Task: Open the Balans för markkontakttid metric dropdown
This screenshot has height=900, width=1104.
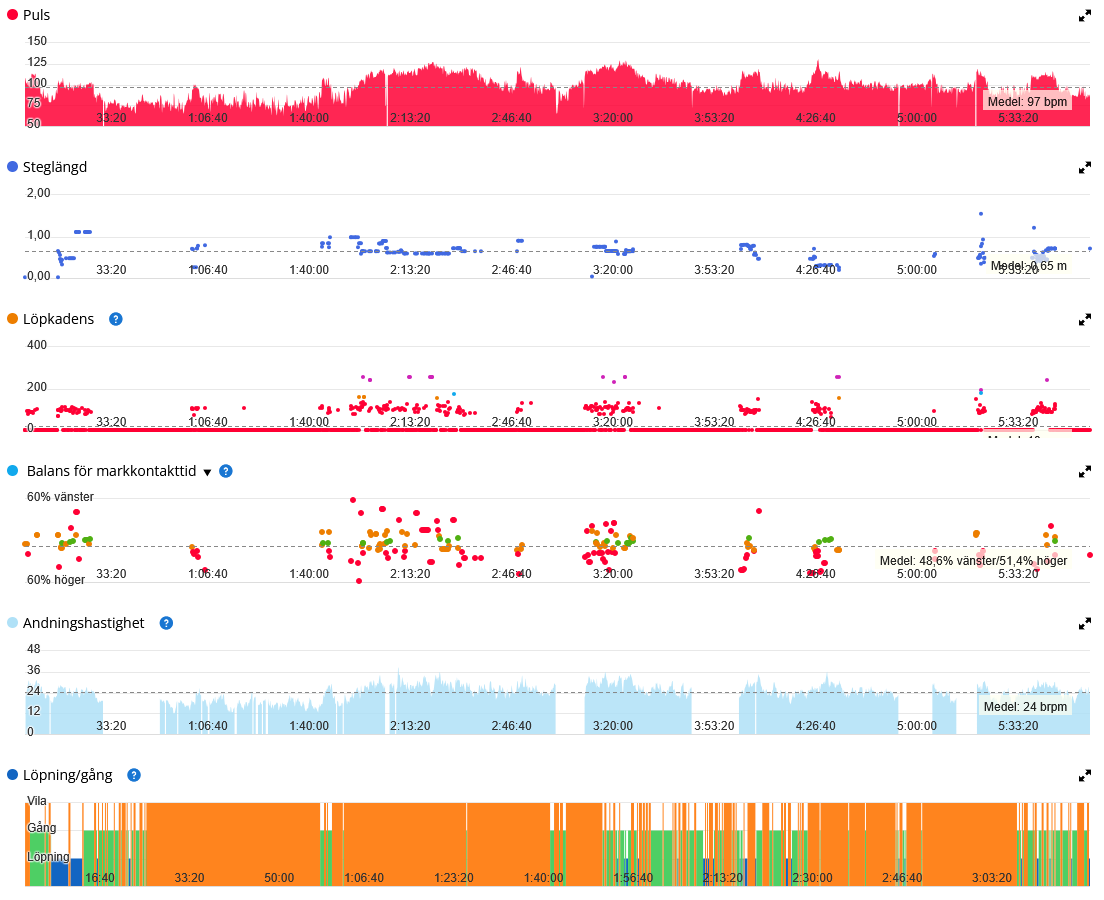Action: (207, 472)
